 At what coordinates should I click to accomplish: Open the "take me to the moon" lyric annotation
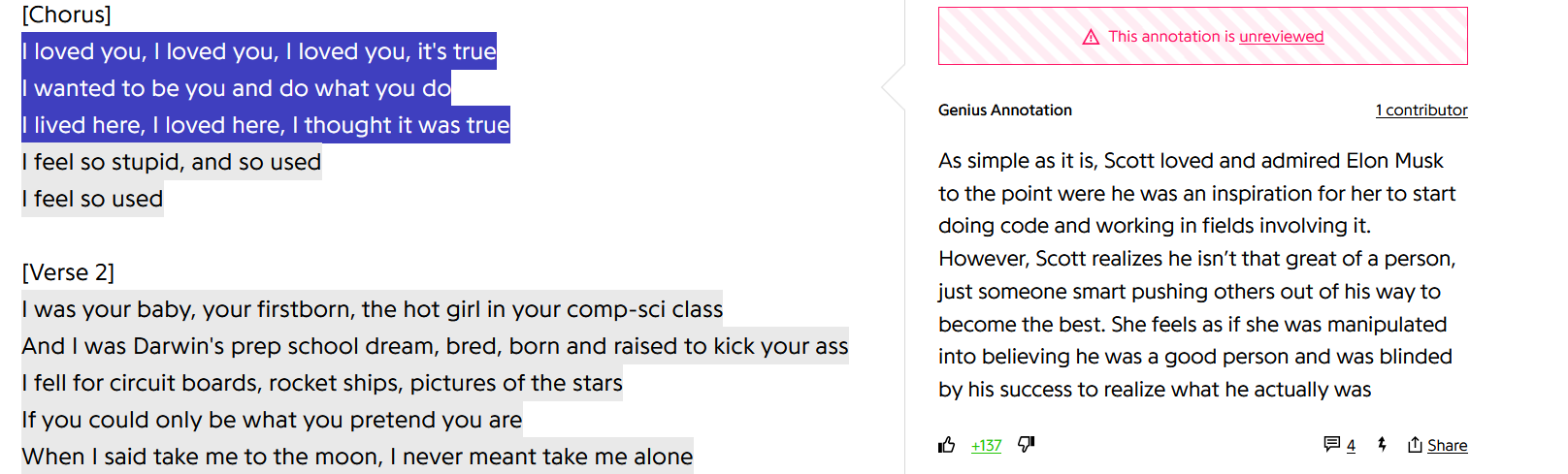pyautogui.click(x=357, y=457)
